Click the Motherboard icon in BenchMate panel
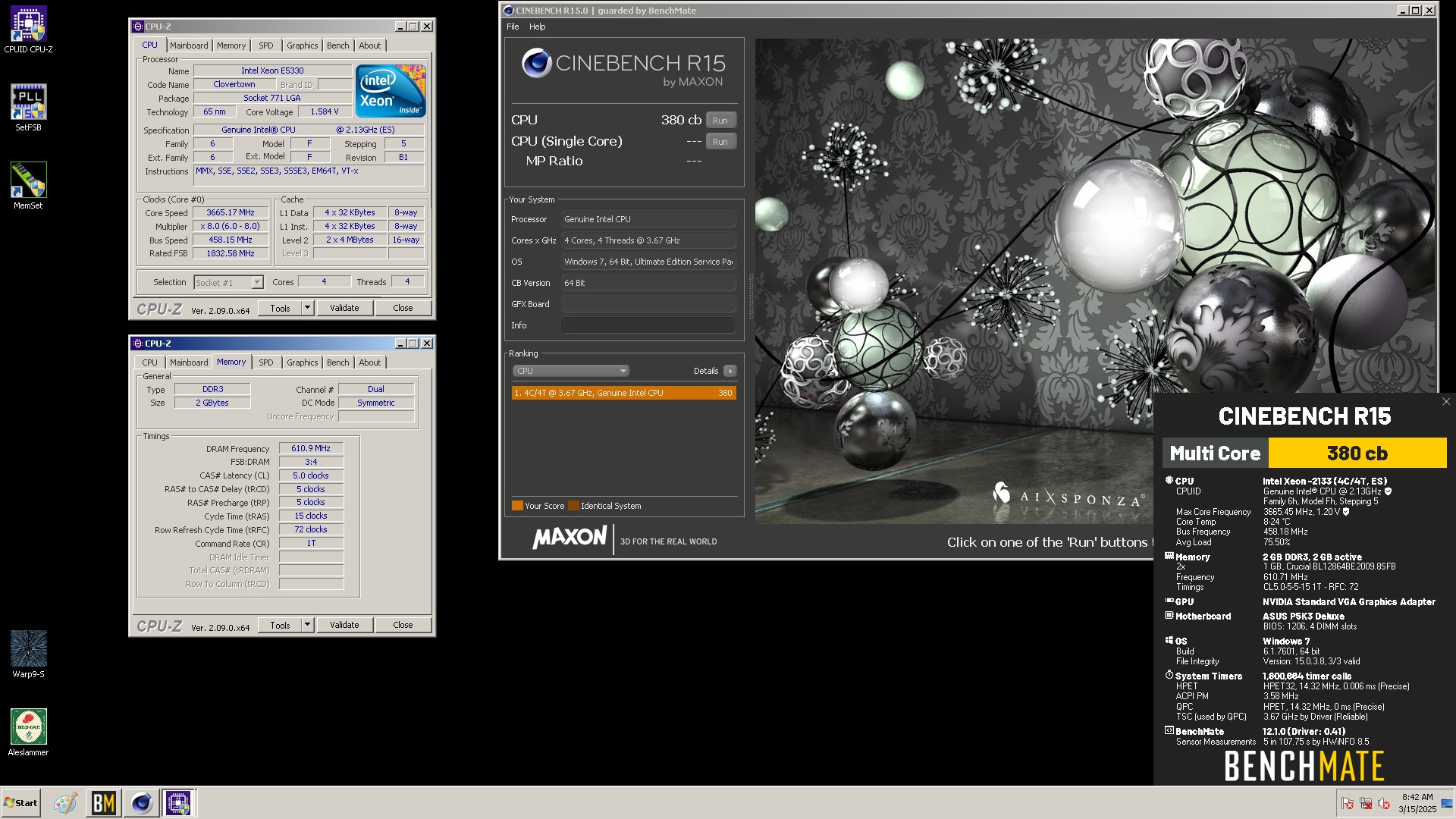This screenshot has width=1456, height=819. [x=1169, y=616]
